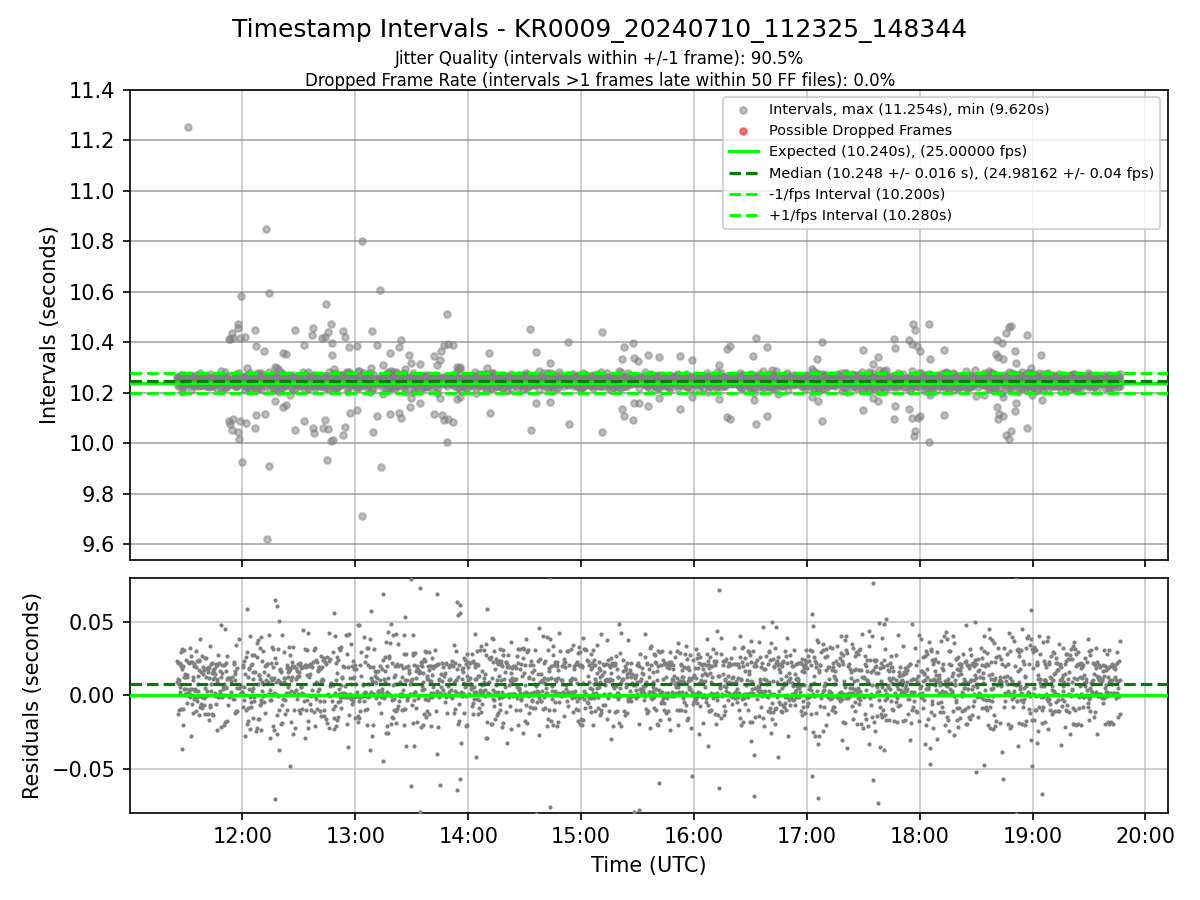Click legend entry 'Expected (10.240s), (25.00000 fps)'
Viewport: 1200px width, 900px height.
click(897, 151)
